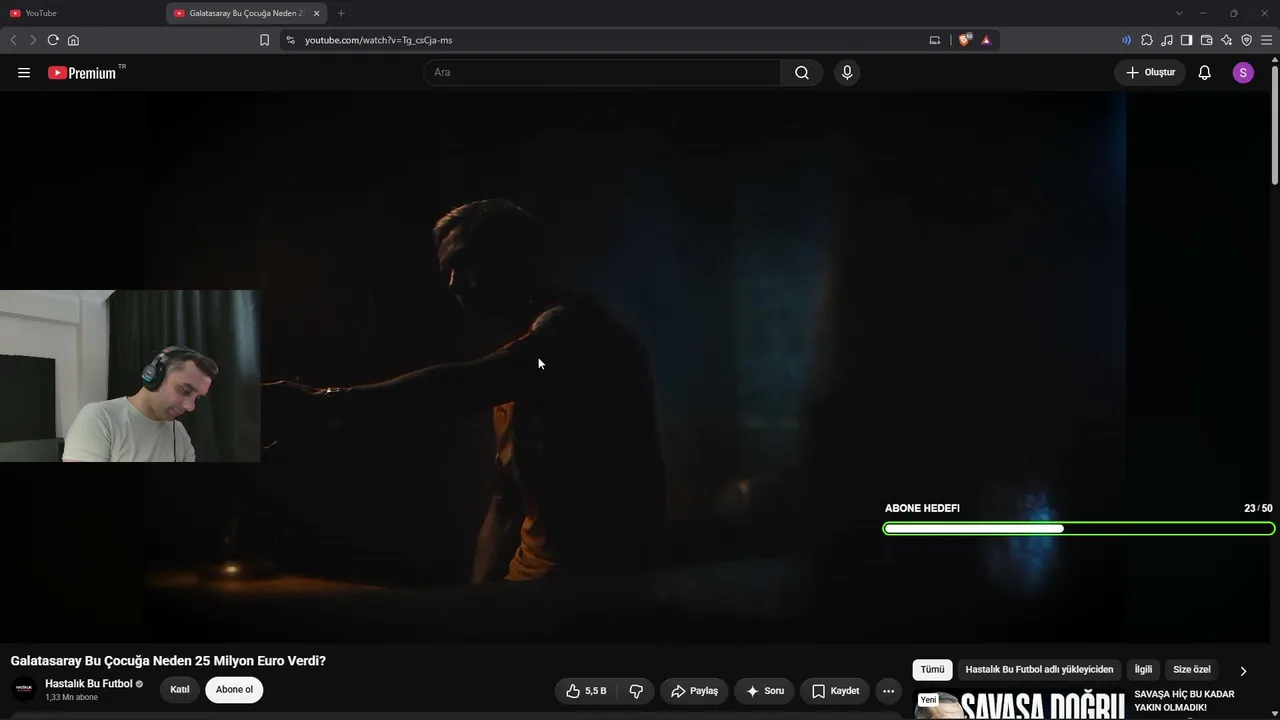Viewport: 1280px width, 720px height.
Task: Go back in browser history
Action: point(13,40)
